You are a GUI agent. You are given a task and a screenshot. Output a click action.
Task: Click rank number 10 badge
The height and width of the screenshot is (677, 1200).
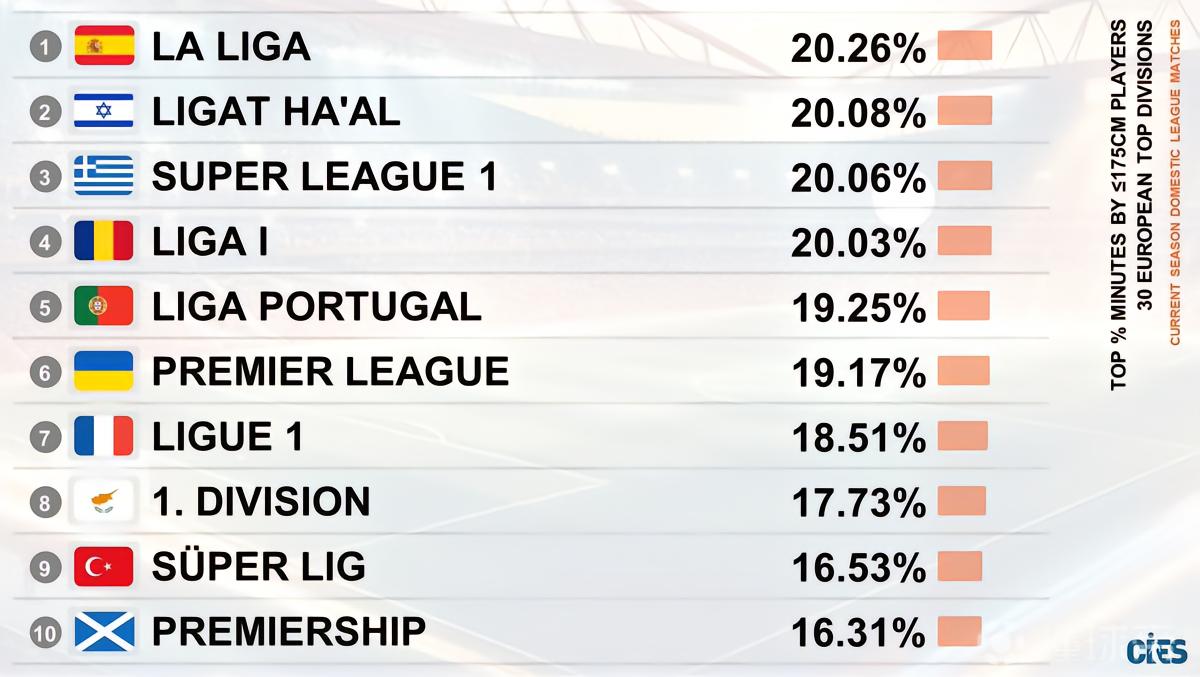click(46, 633)
